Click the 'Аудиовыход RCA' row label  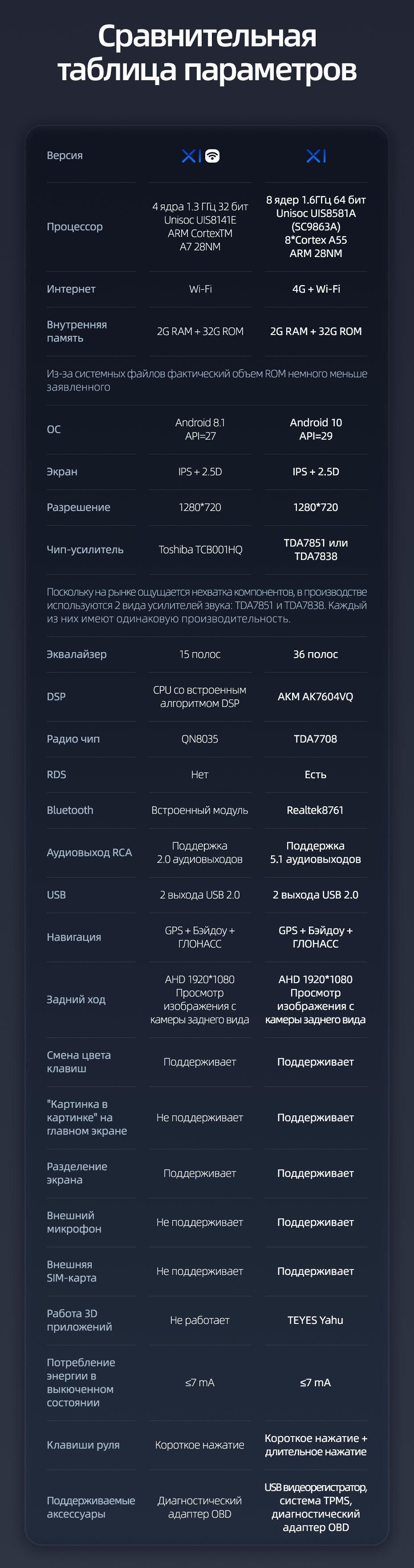click(x=89, y=852)
